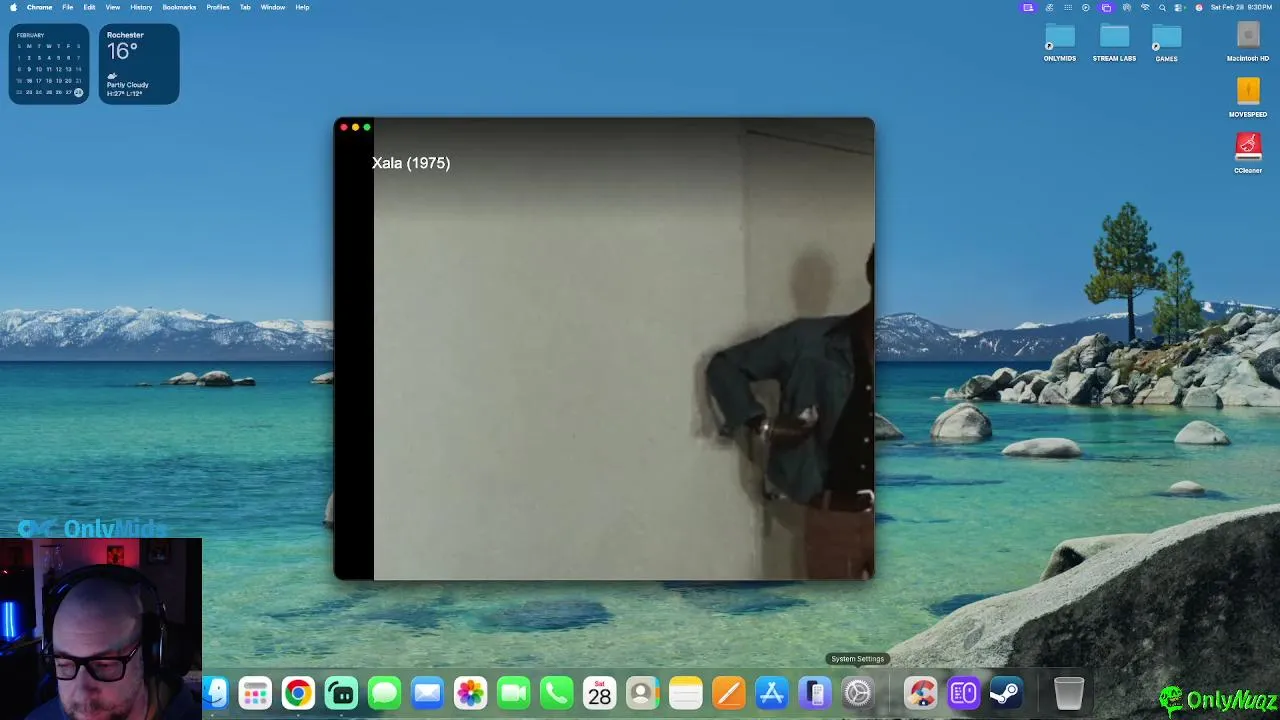Open Control Center in the menu bar

point(1180,7)
